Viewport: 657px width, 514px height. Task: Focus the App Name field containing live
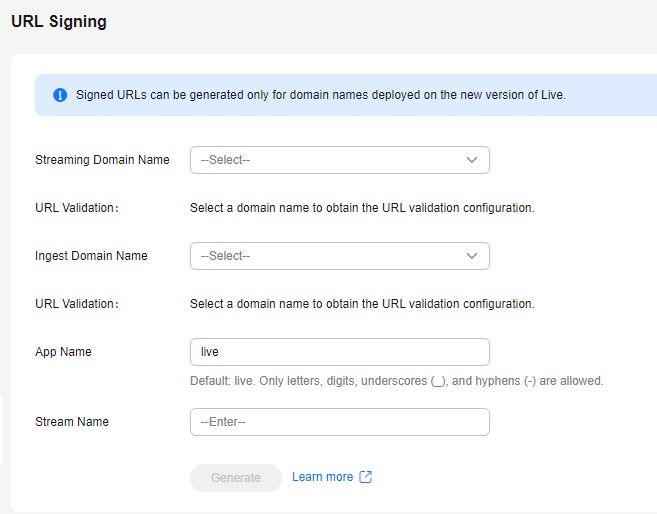(340, 352)
